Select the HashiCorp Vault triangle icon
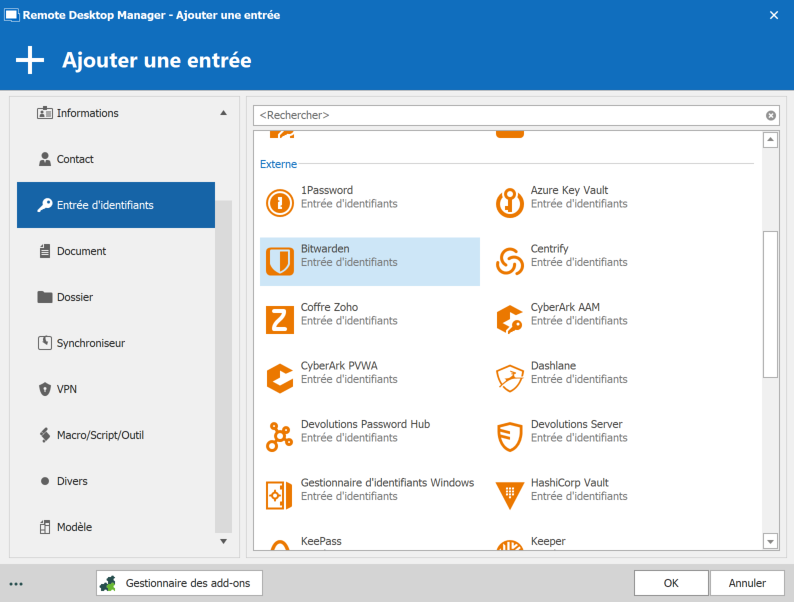Viewport: 794px width, 602px height. [x=509, y=495]
